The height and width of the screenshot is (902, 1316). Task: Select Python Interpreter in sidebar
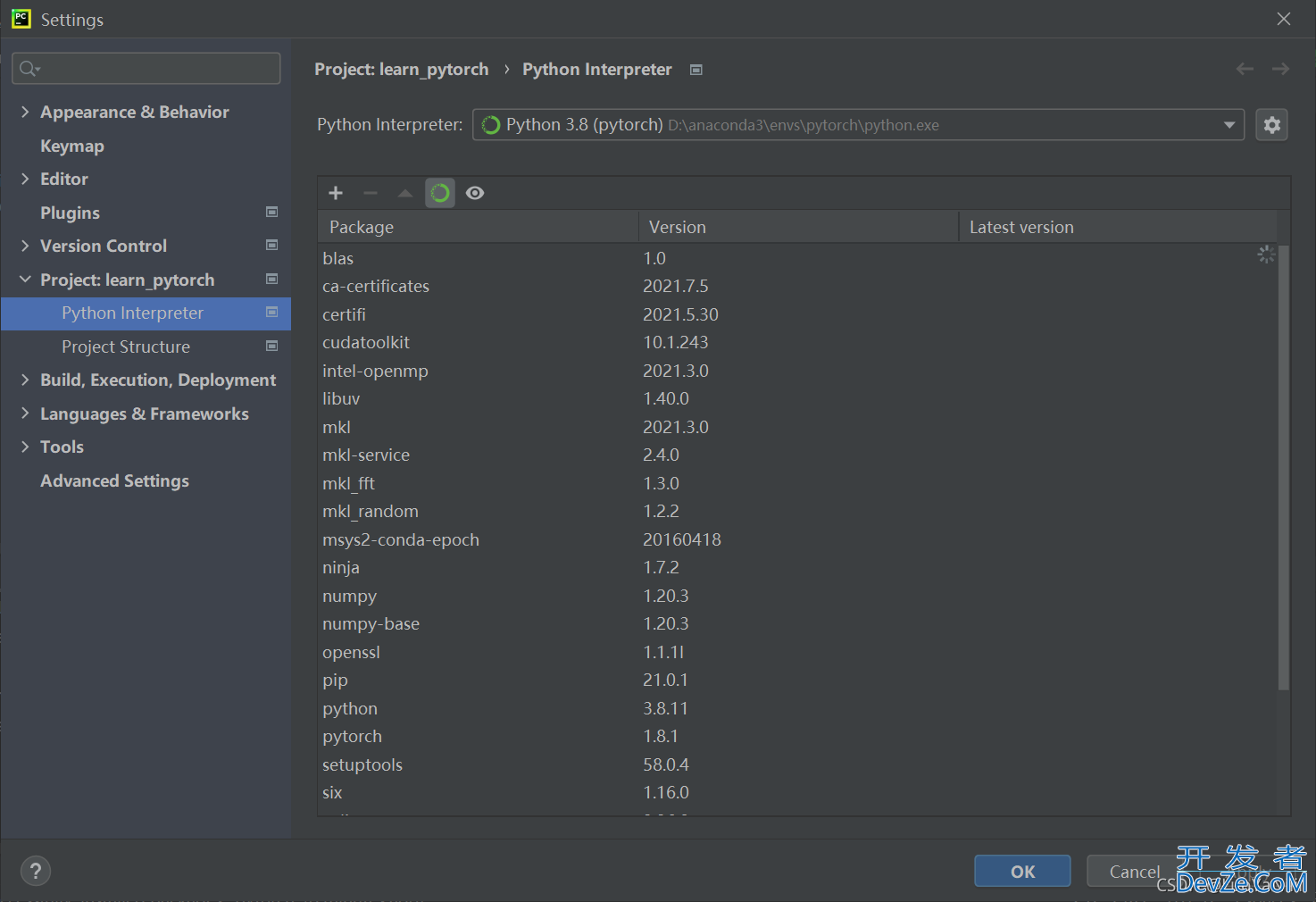[x=146, y=313]
